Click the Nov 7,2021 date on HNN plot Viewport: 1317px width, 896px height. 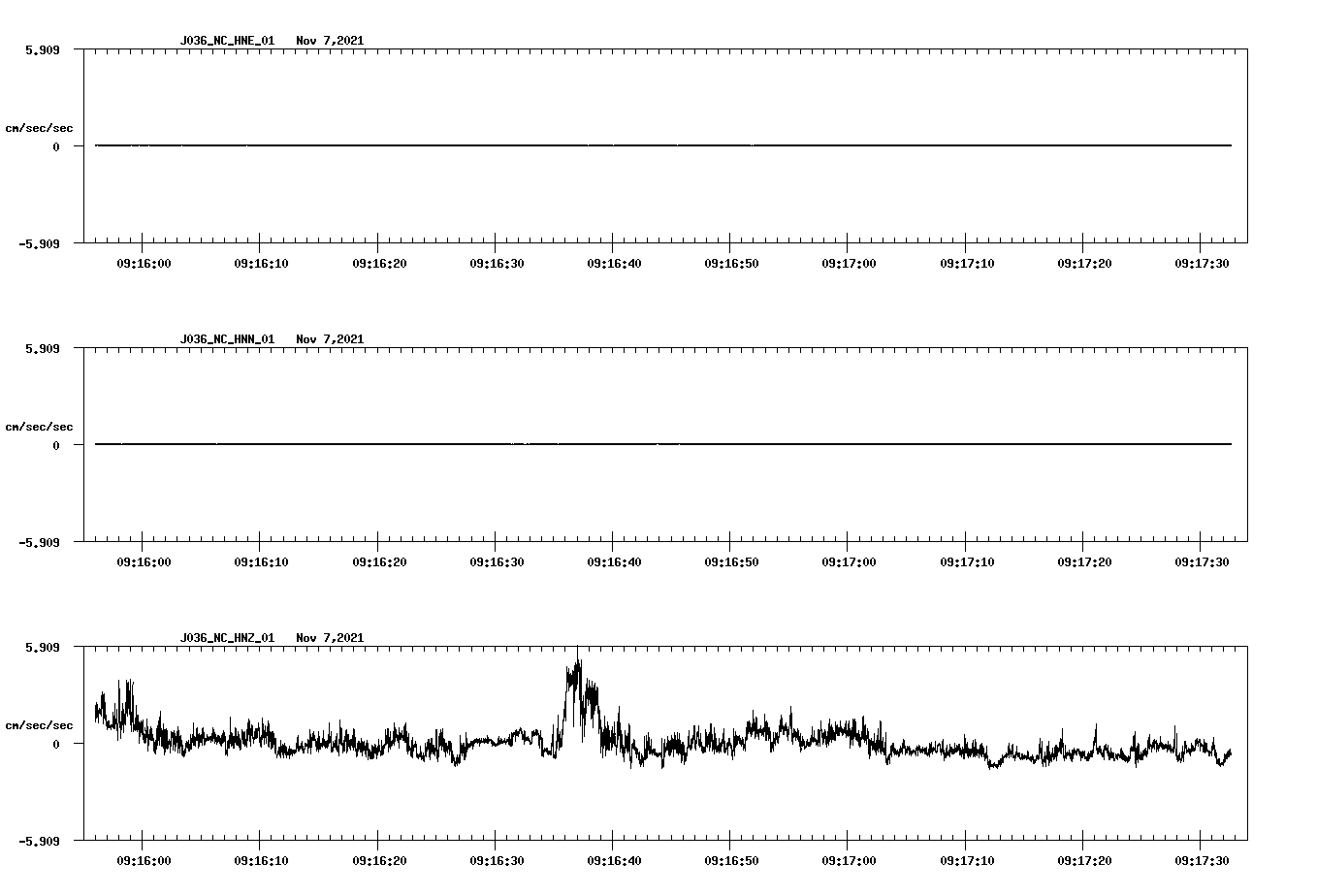tap(330, 339)
